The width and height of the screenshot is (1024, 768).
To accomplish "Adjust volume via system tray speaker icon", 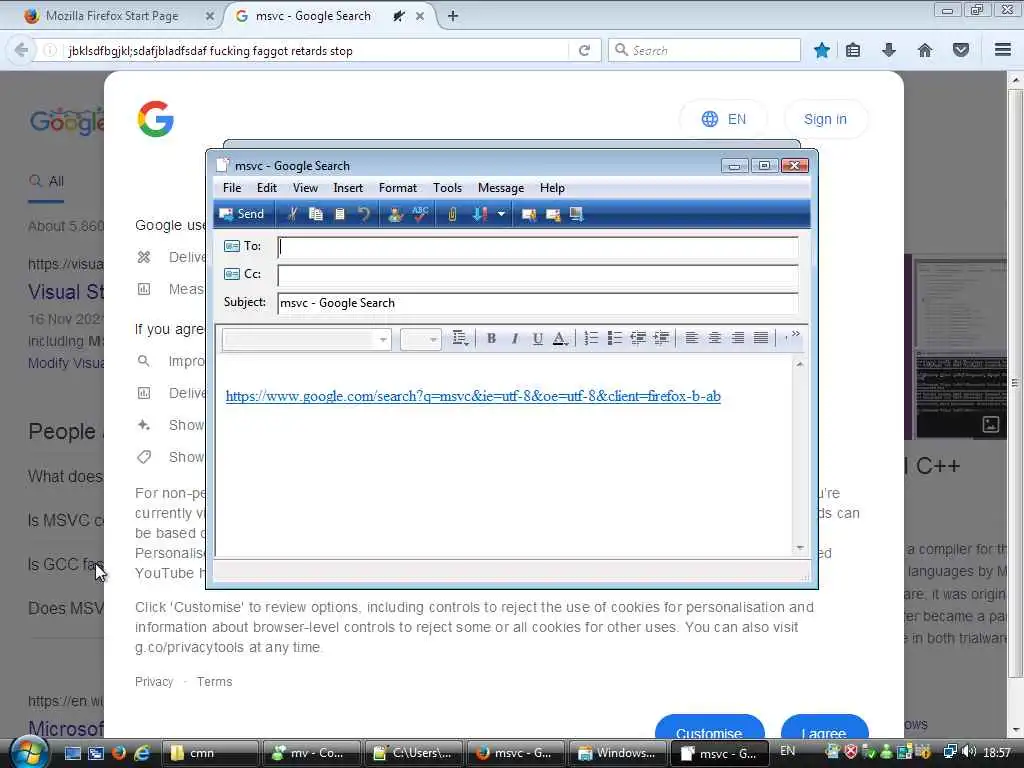I will pos(969,752).
